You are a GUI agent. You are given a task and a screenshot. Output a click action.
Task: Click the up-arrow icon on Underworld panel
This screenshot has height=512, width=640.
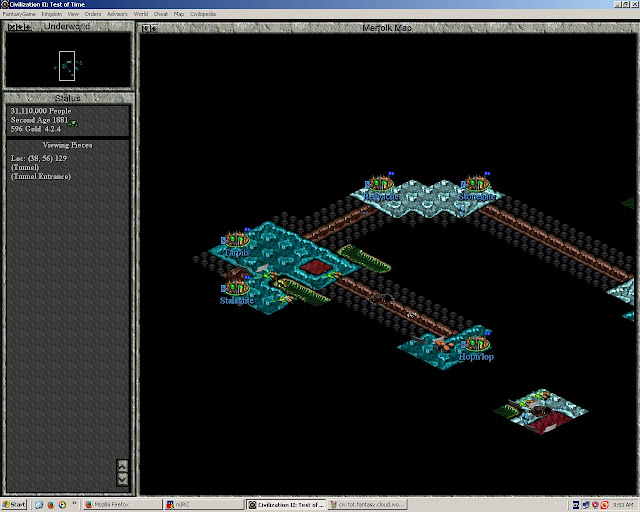click(27, 27)
